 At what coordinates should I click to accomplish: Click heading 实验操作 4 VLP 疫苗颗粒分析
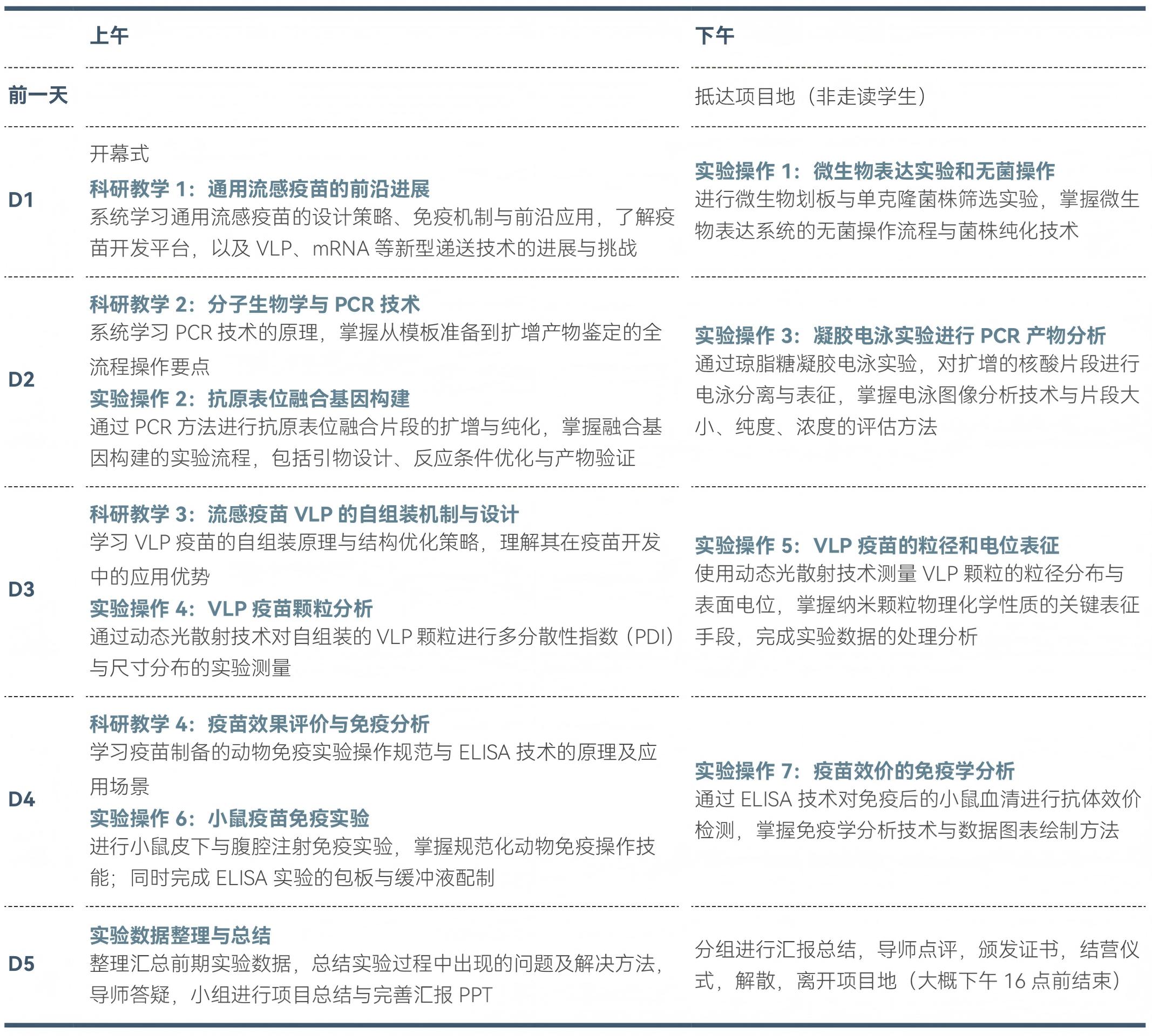click(x=231, y=609)
